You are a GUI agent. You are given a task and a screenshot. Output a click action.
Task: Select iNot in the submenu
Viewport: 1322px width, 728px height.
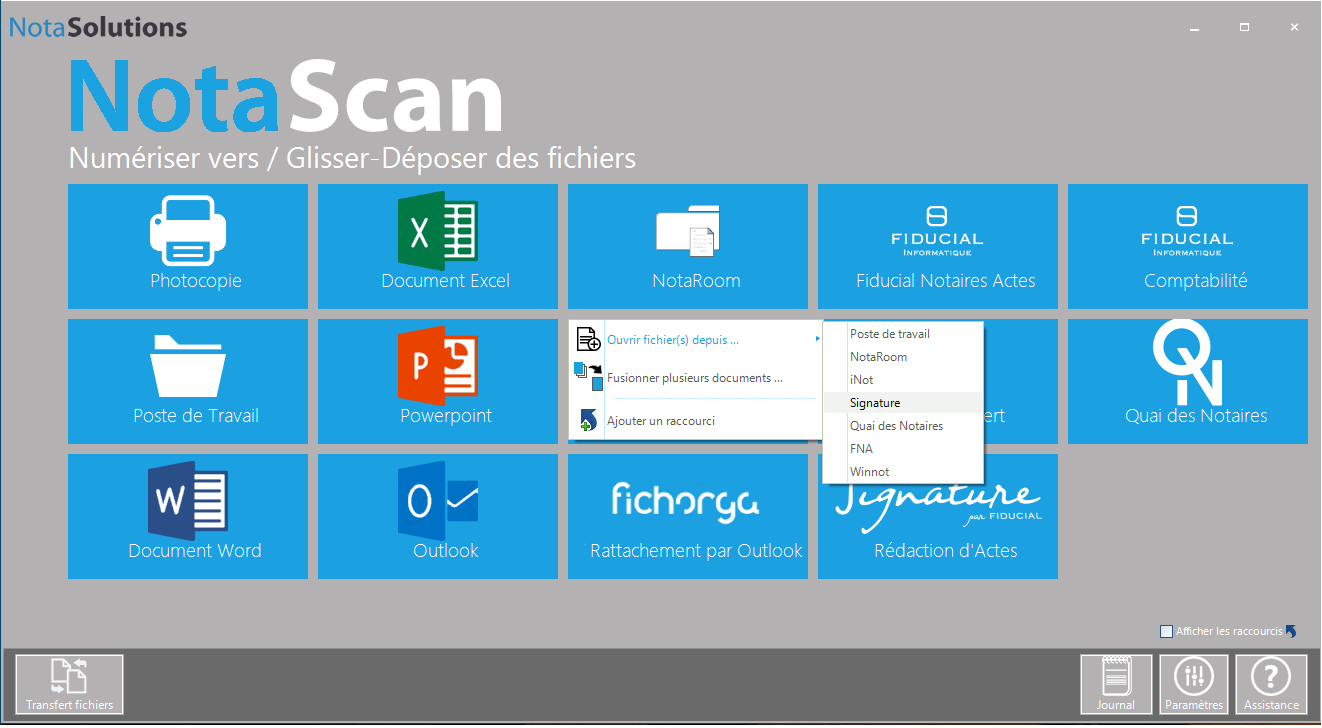(x=903, y=380)
